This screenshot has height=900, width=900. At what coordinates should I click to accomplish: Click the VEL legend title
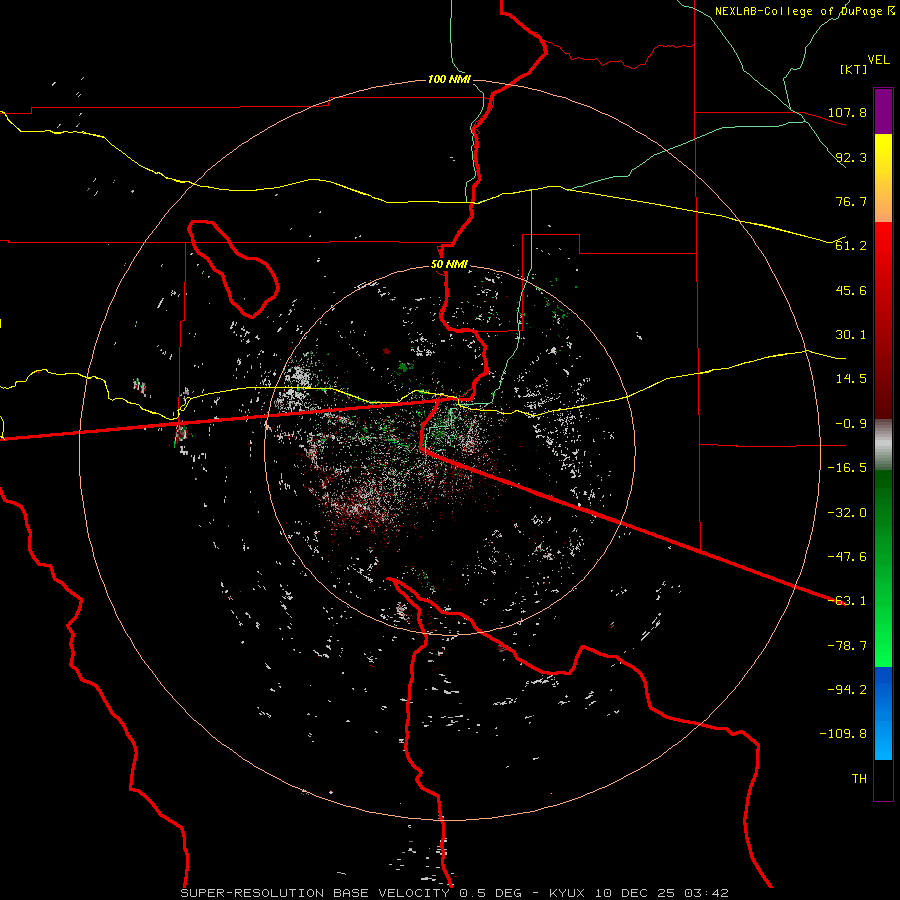coord(878,60)
